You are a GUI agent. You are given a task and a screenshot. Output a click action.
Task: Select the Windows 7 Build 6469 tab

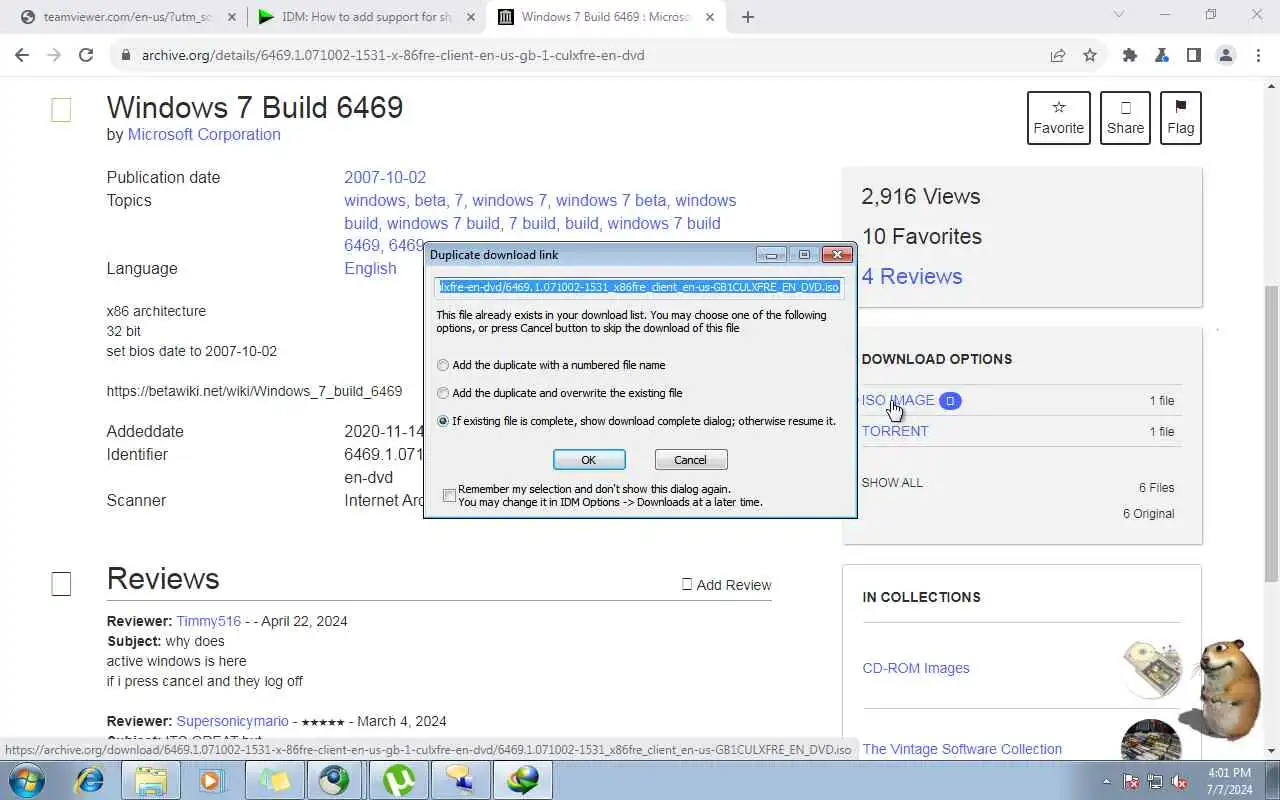tap(606, 16)
